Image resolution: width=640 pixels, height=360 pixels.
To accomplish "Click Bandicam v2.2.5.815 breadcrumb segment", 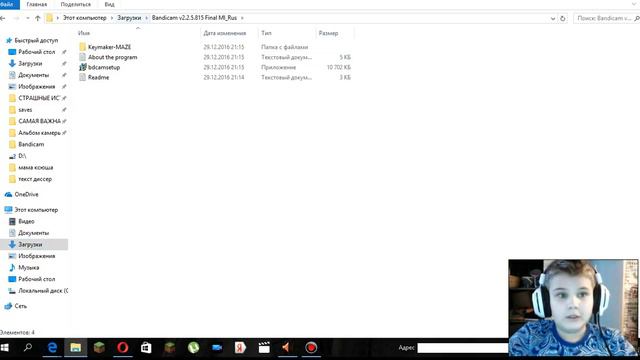I will 194,18.
